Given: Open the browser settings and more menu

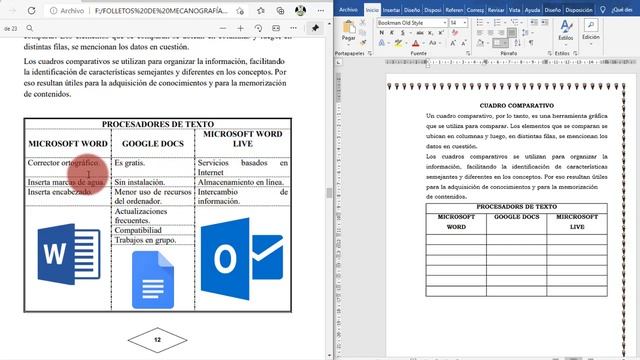Looking at the screenshot, I should pos(321,11).
